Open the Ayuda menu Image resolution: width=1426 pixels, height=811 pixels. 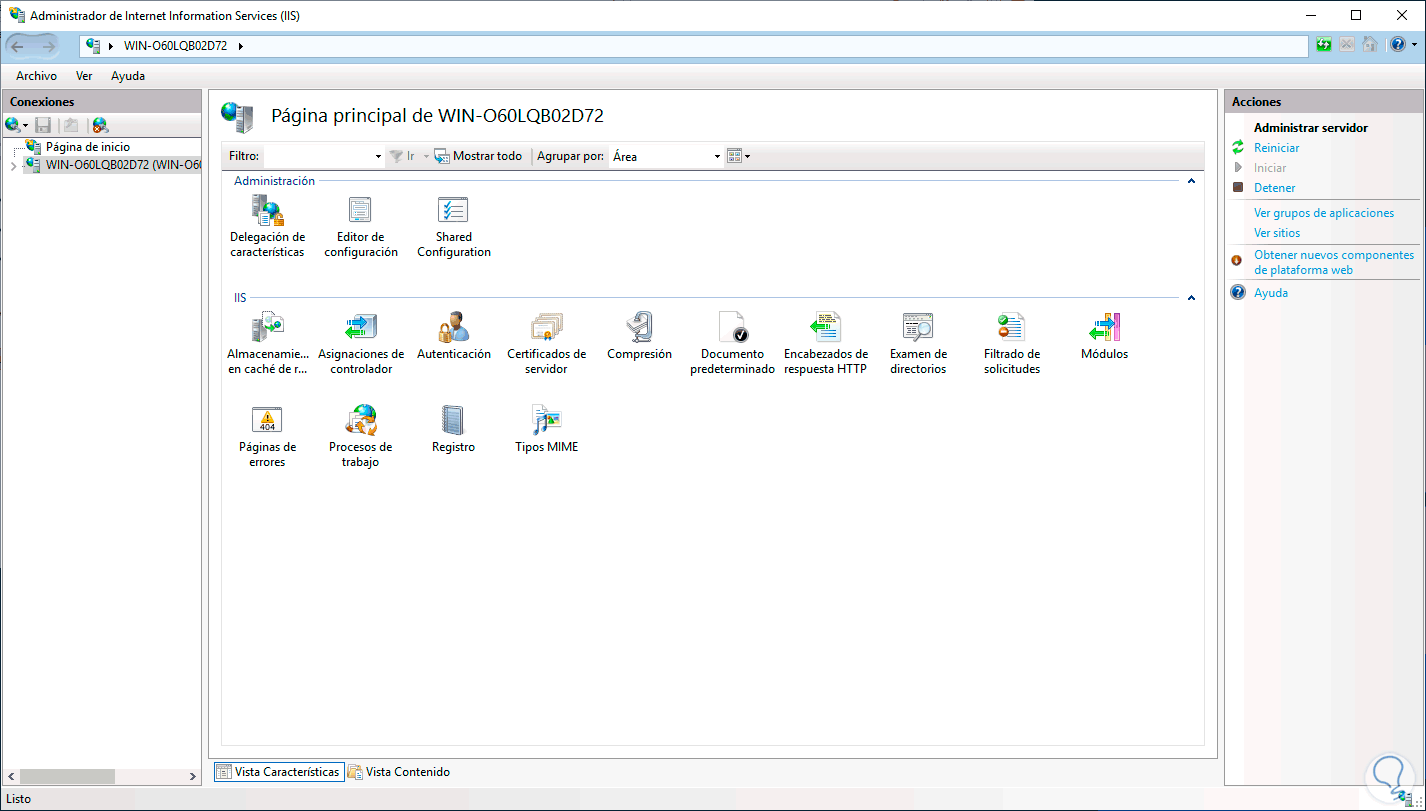[x=128, y=76]
